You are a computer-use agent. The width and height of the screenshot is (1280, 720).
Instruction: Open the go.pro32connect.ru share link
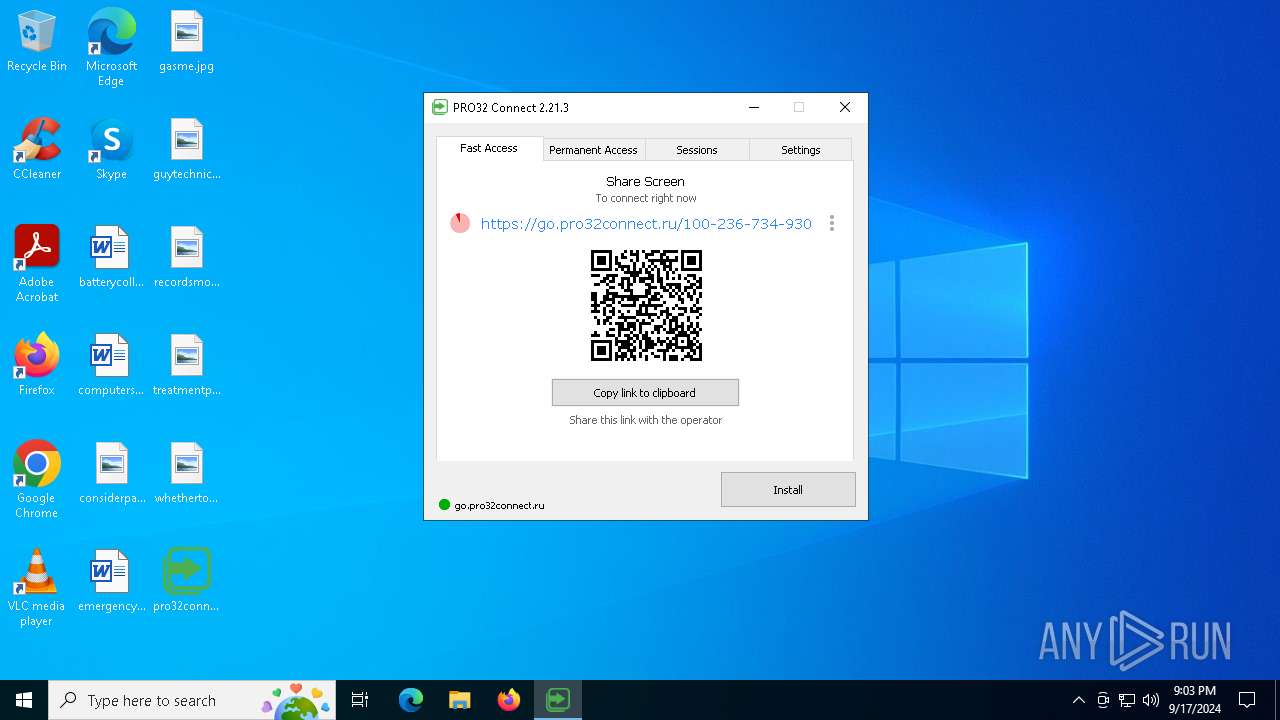tap(646, 224)
